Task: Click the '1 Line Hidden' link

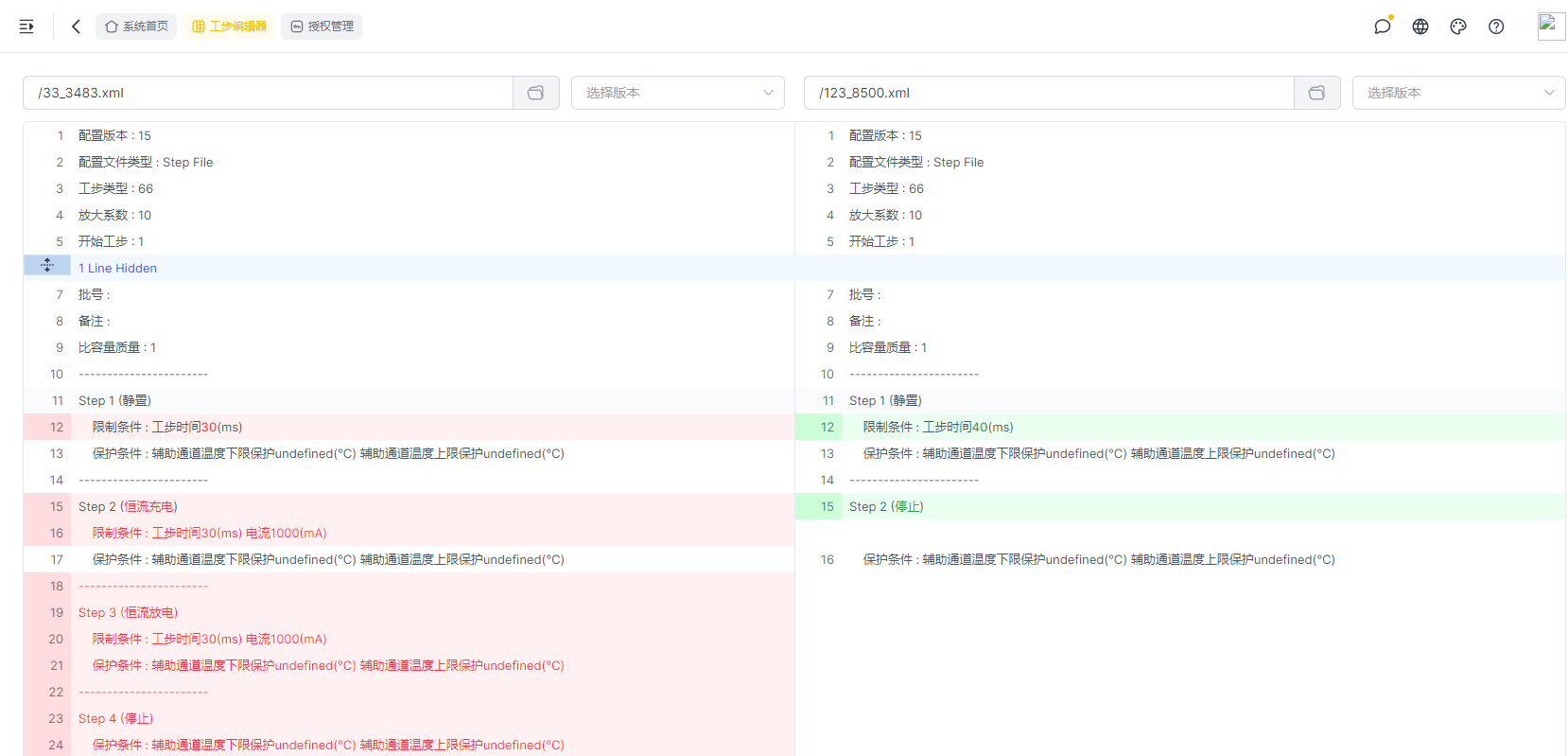Action: pyautogui.click(x=117, y=269)
